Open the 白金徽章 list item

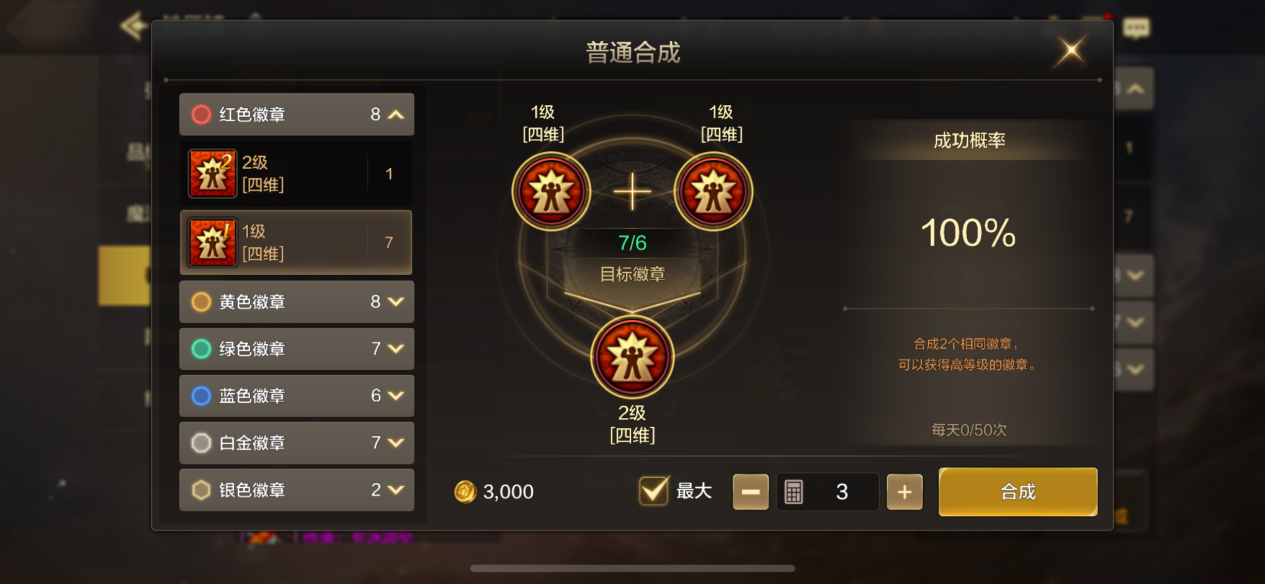click(296, 443)
